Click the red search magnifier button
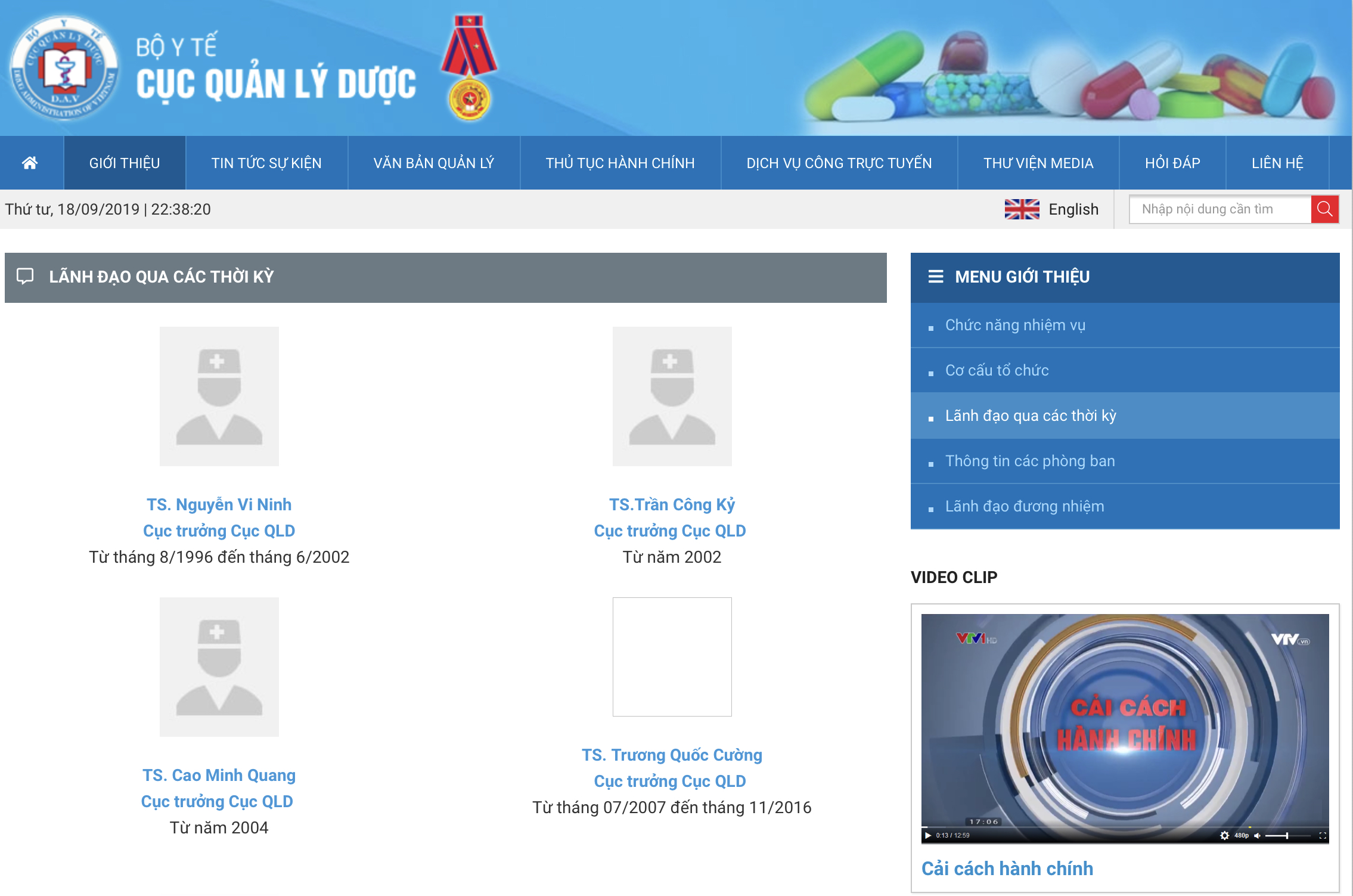Viewport: 1353px width, 896px height. click(1324, 209)
